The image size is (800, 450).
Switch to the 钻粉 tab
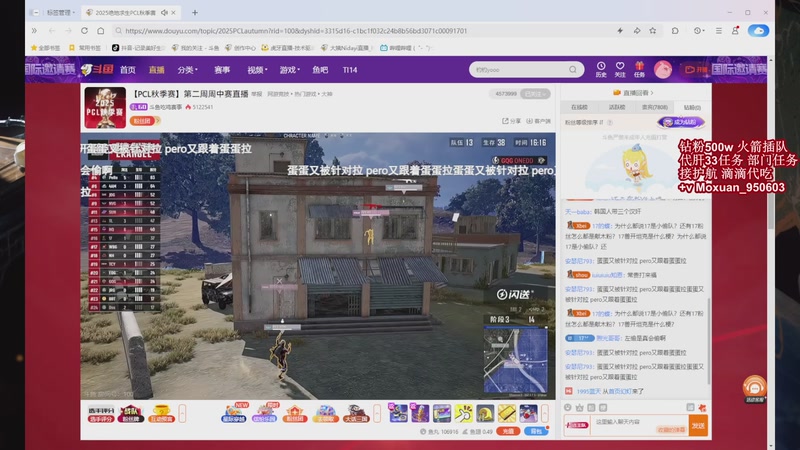(x=692, y=107)
